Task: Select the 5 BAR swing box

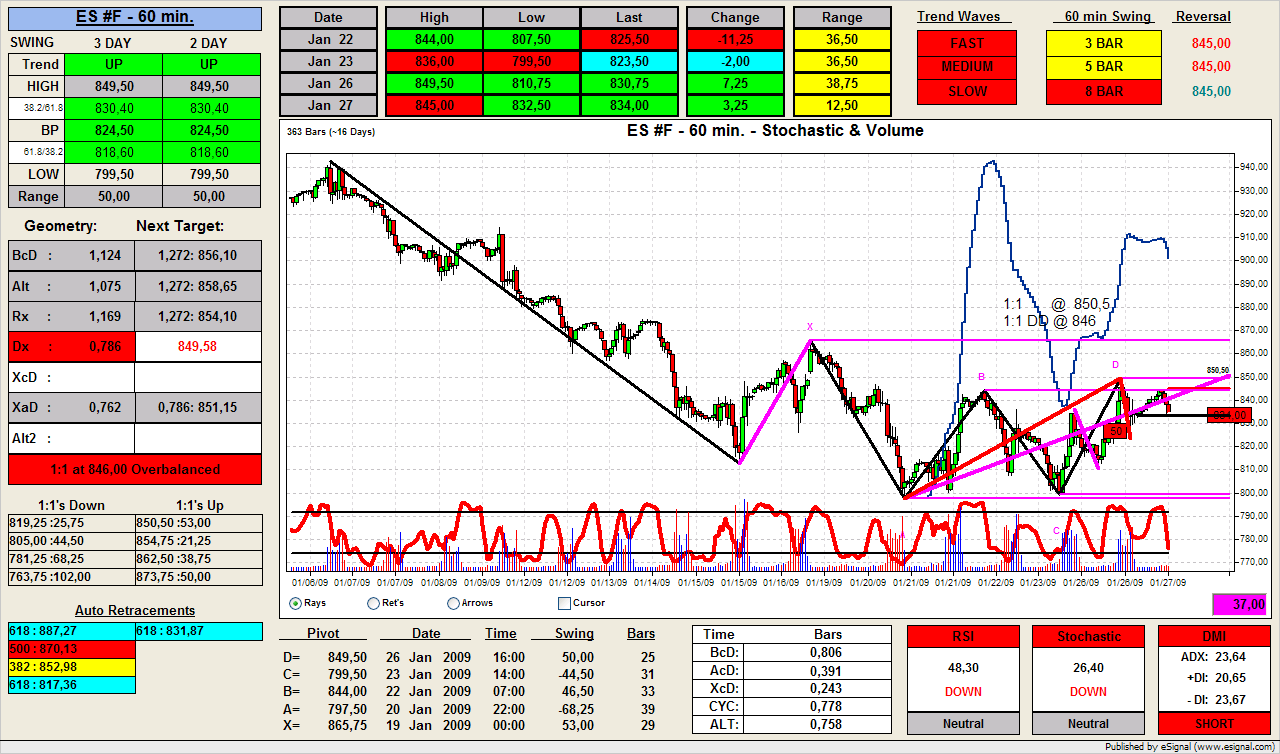Action: (x=1103, y=67)
